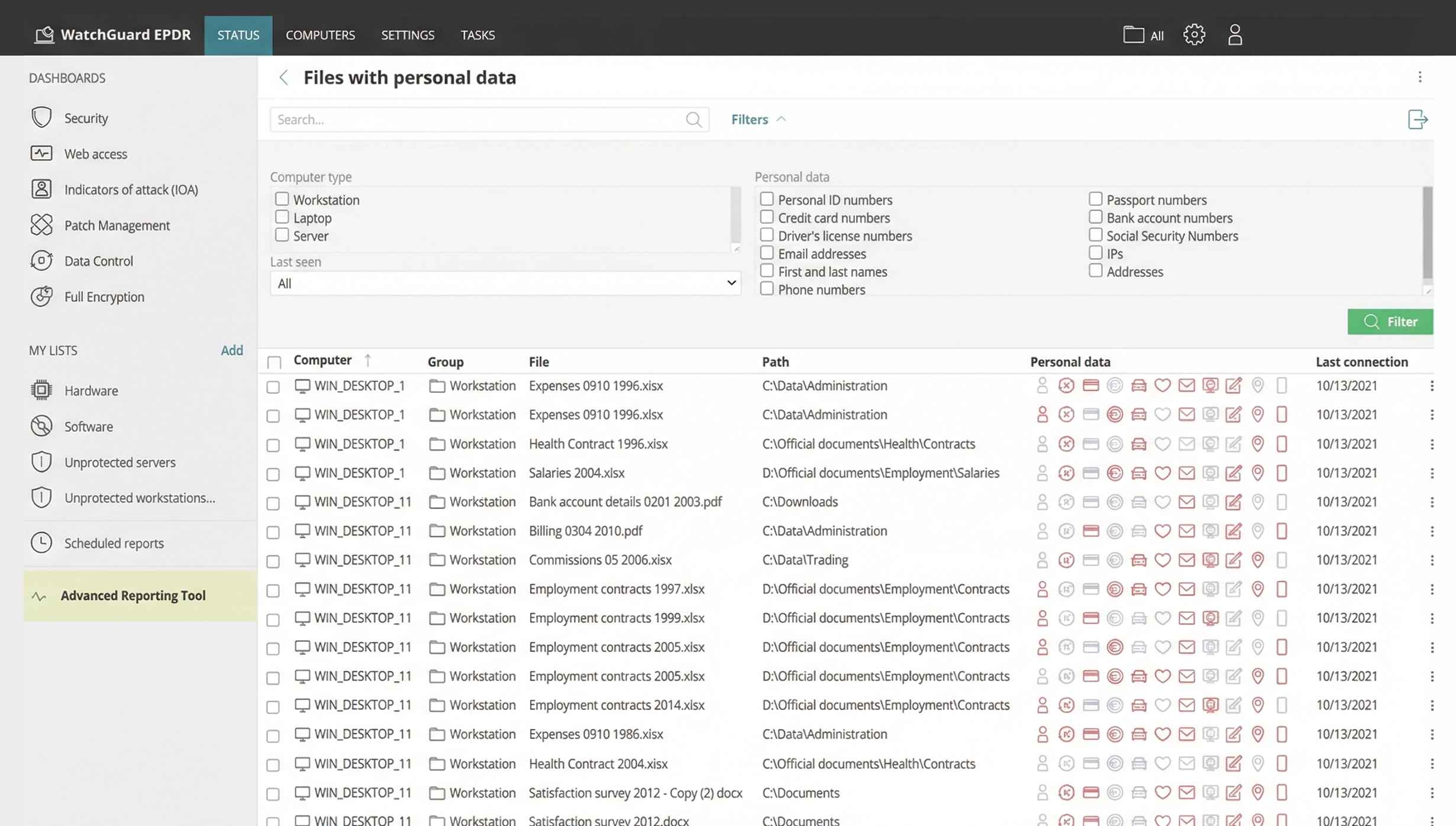1456x826 pixels.
Task: Select the Full Encryption sidebar icon
Action: 41,296
